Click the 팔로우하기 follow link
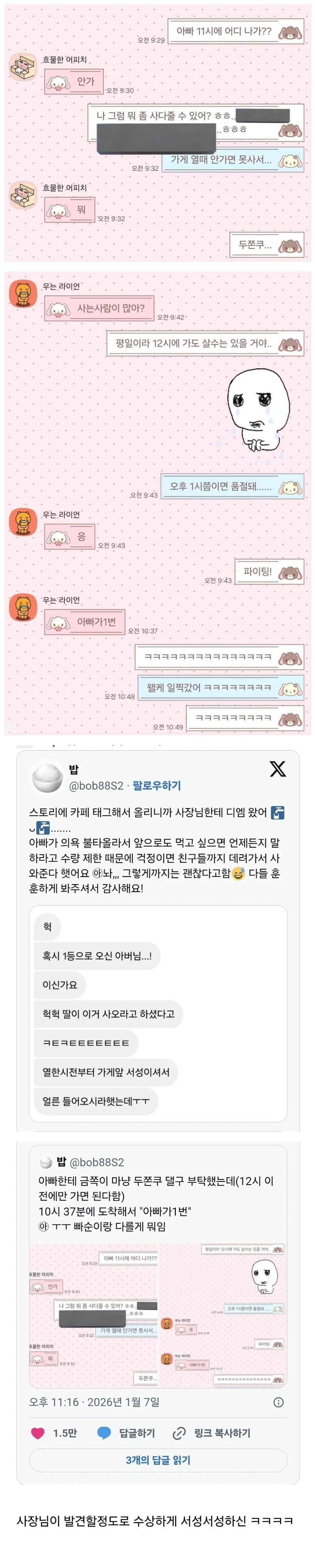This screenshot has height=1568, width=315. (x=157, y=785)
